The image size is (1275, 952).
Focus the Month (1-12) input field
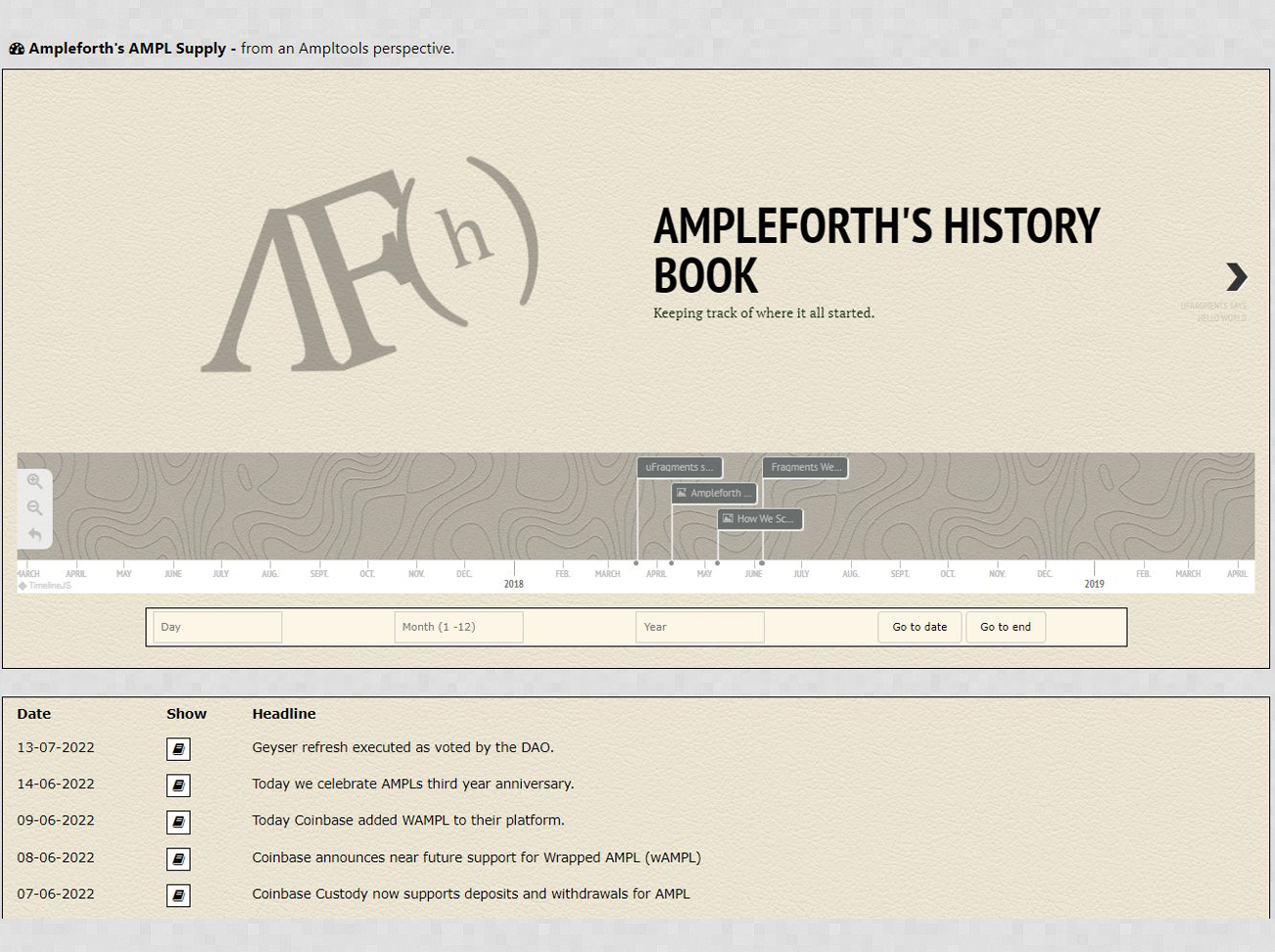[458, 627]
